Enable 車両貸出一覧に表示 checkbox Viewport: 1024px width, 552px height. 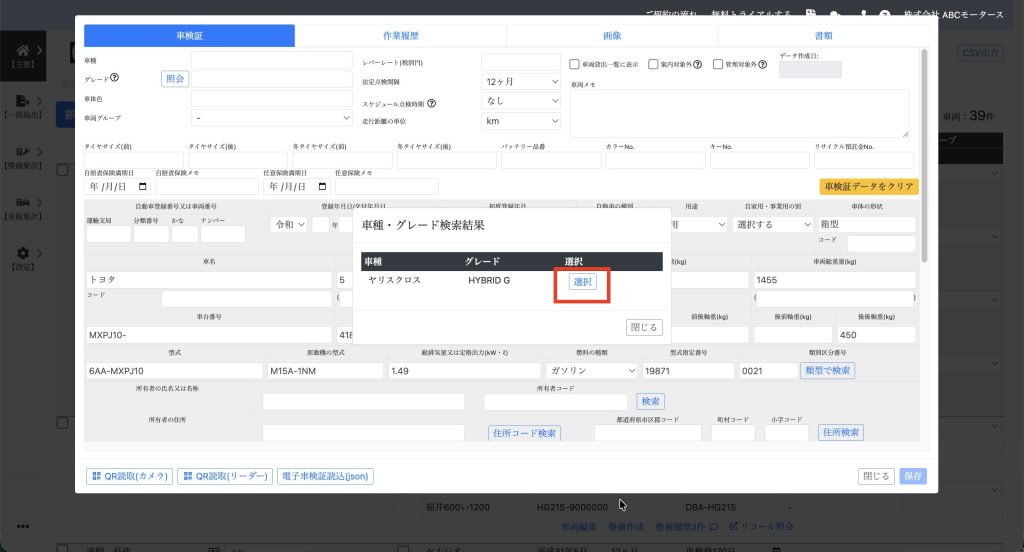pyautogui.click(x=575, y=64)
